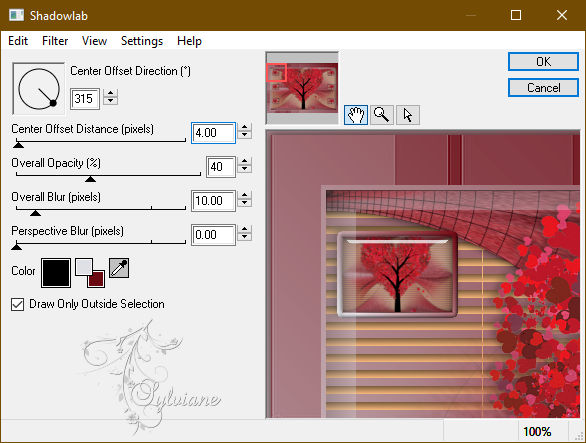Screen dimensions: 586x443
Task: Select the hand pan tool
Action: pyautogui.click(x=355, y=115)
